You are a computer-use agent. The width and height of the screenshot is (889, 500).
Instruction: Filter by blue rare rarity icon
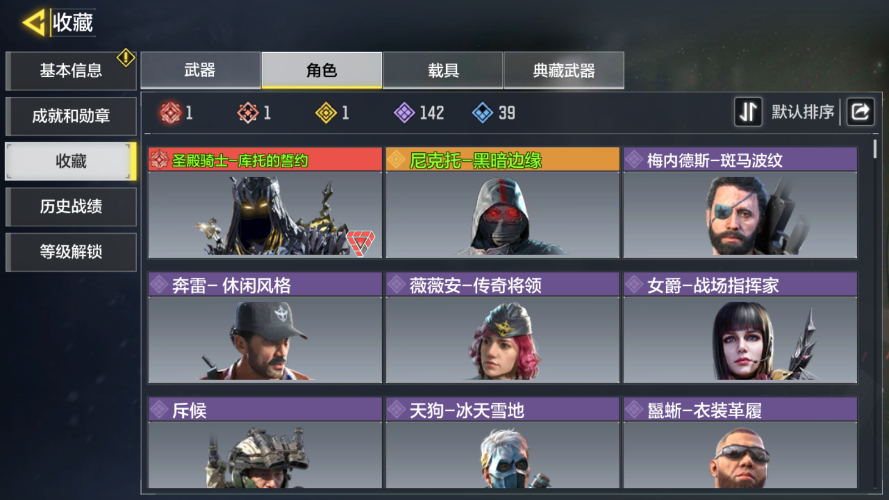(482, 113)
